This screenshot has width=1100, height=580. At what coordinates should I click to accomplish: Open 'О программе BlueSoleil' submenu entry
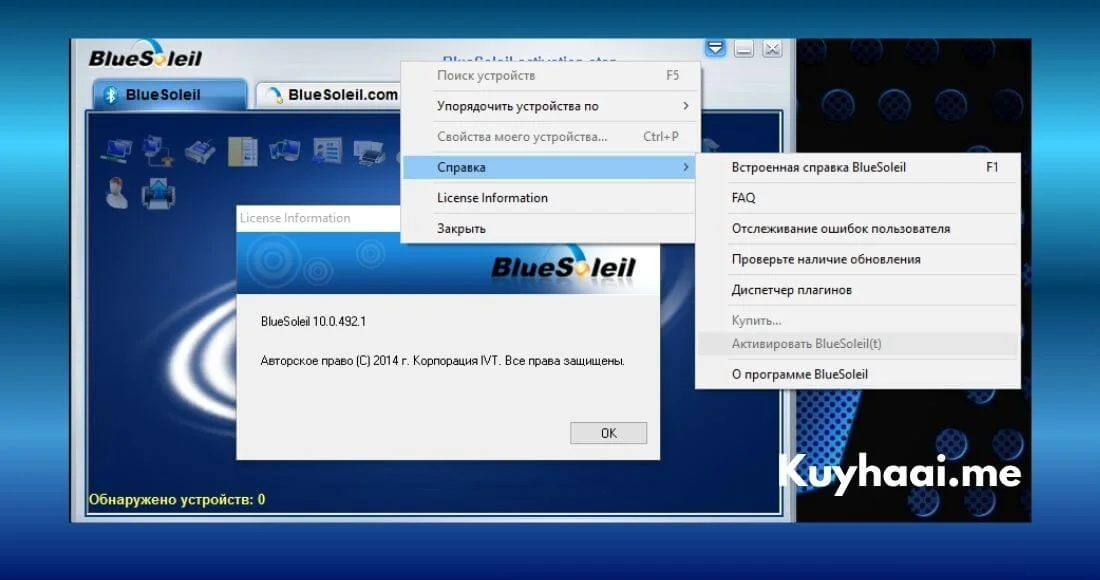click(x=858, y=375)
